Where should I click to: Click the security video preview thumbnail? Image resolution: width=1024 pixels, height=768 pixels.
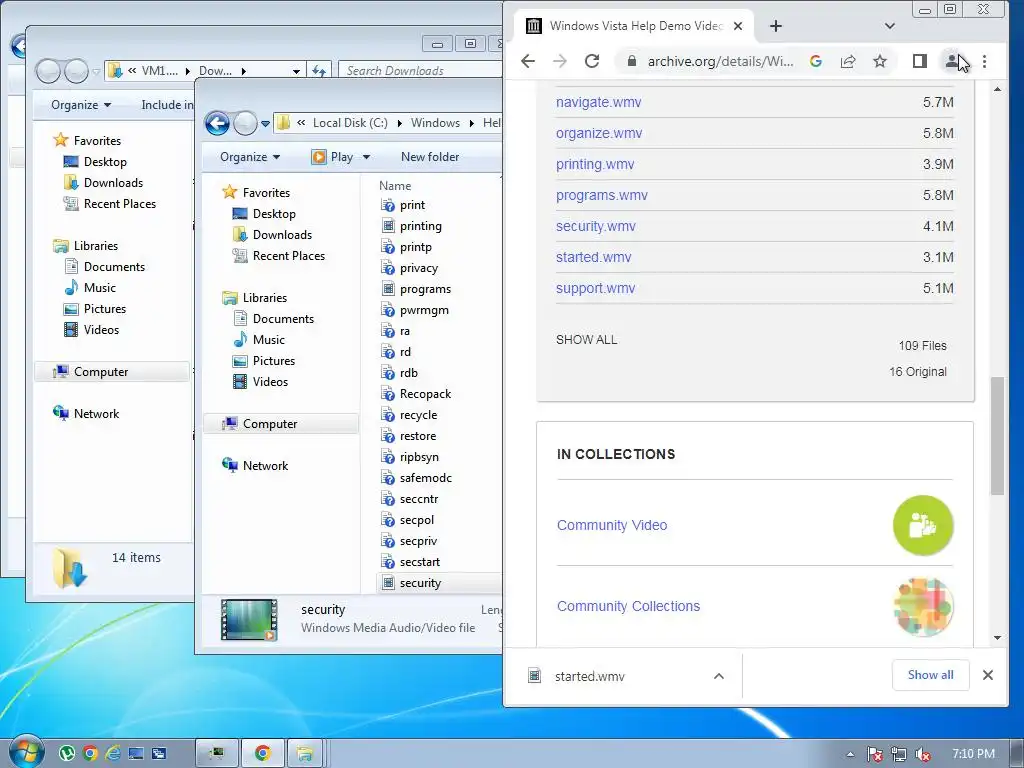249,620
